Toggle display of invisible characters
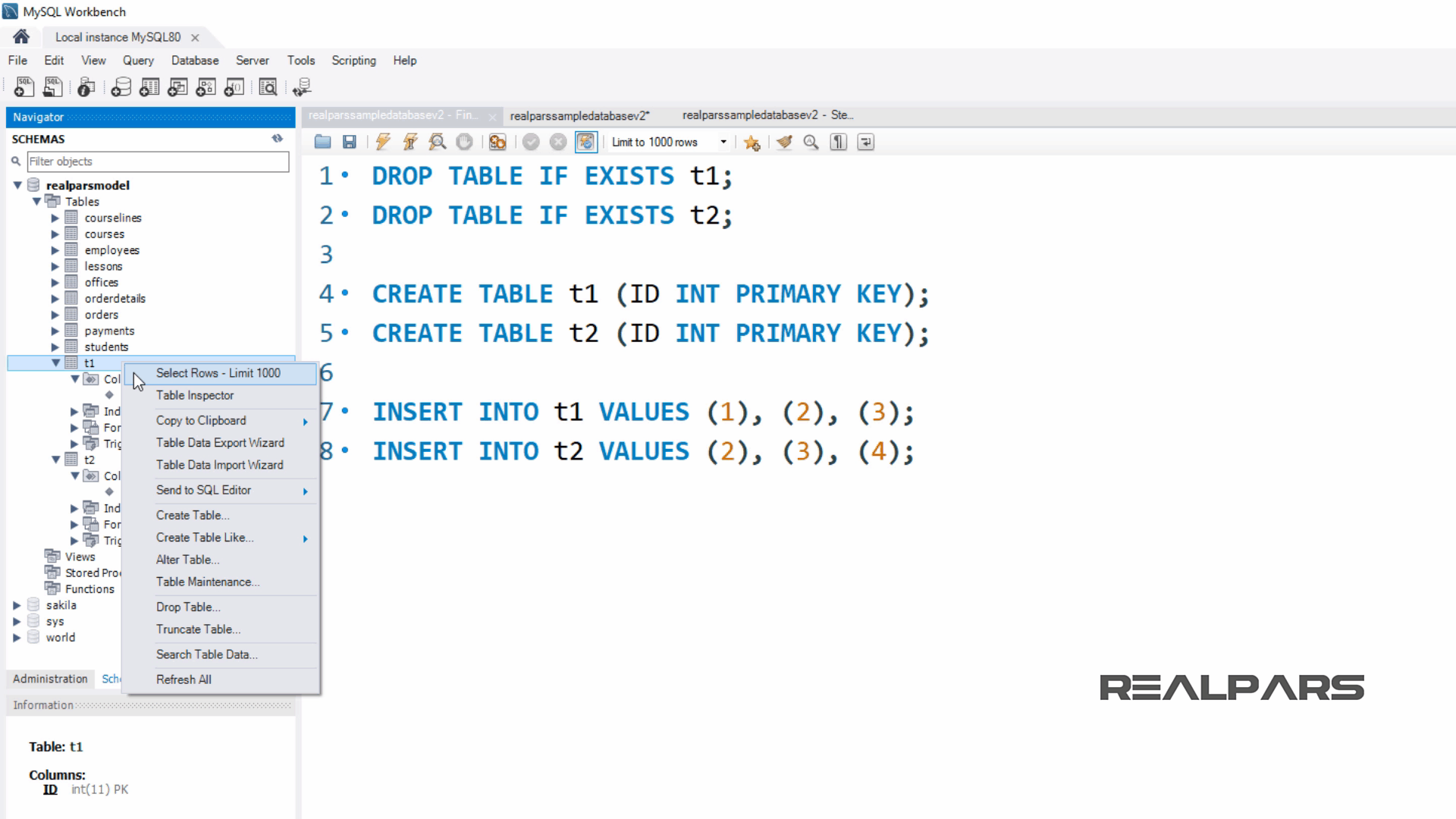The width and height of the screenshot is (1456, 819). [838, 142]
